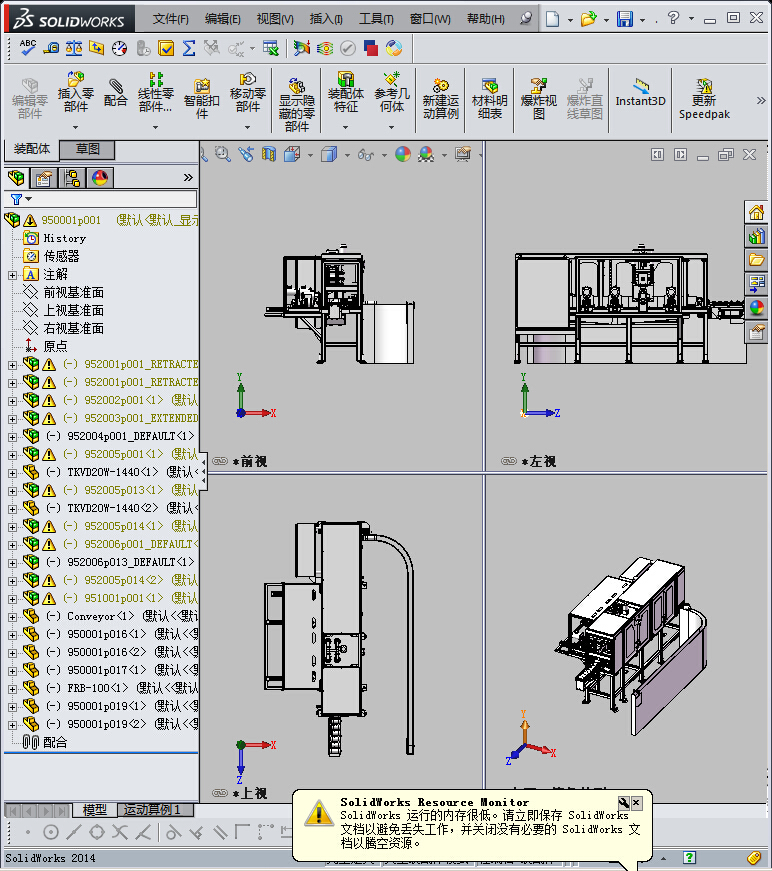Image resolution: width=772 pixels, height=871 pixels.
Task: Open Resource Monitor wrench settings
Action: tap(624, 803)
